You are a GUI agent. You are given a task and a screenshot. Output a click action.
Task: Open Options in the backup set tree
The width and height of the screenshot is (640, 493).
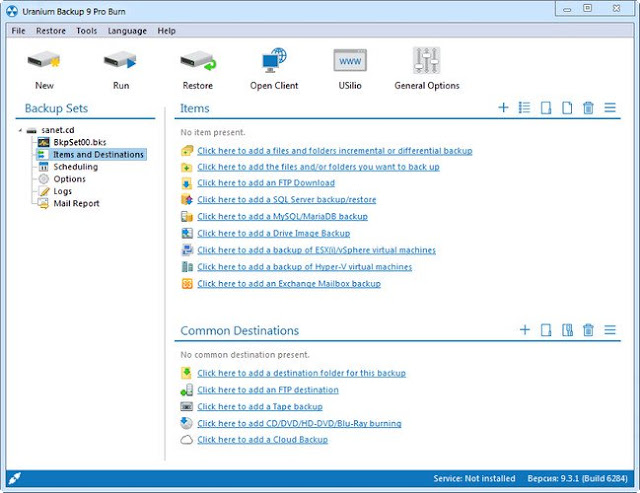coord(69,179)
